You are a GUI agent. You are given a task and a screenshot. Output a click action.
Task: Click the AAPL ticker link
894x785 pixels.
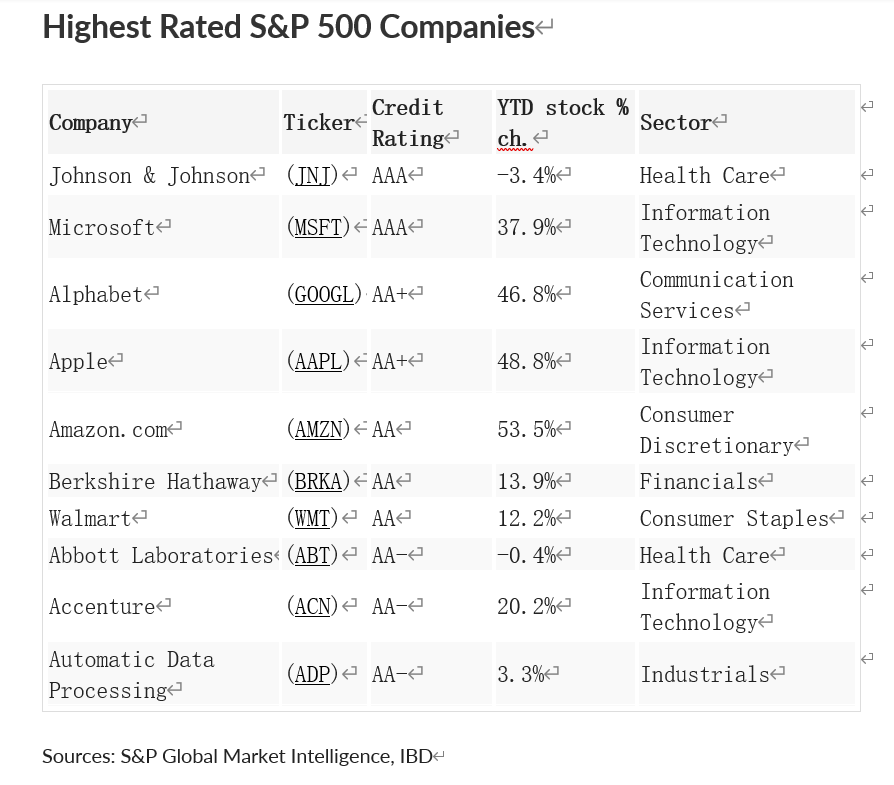click(319, 361)
